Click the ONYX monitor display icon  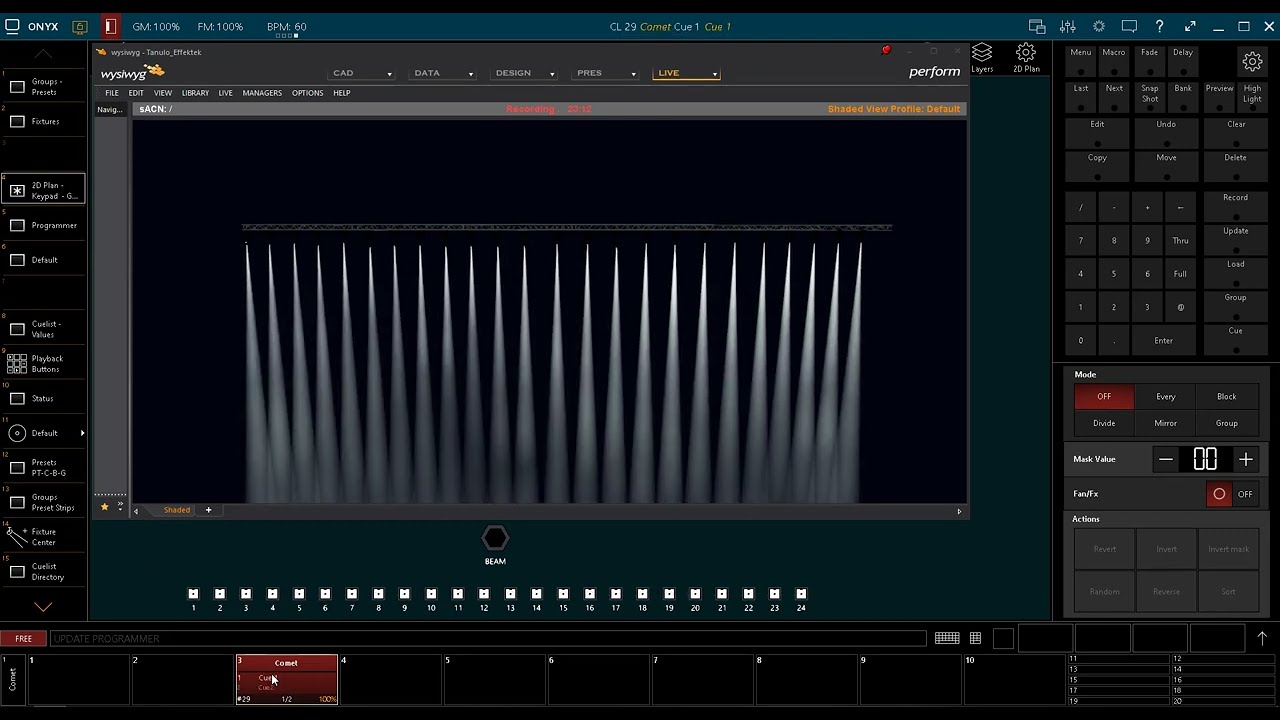[1129, 27]
